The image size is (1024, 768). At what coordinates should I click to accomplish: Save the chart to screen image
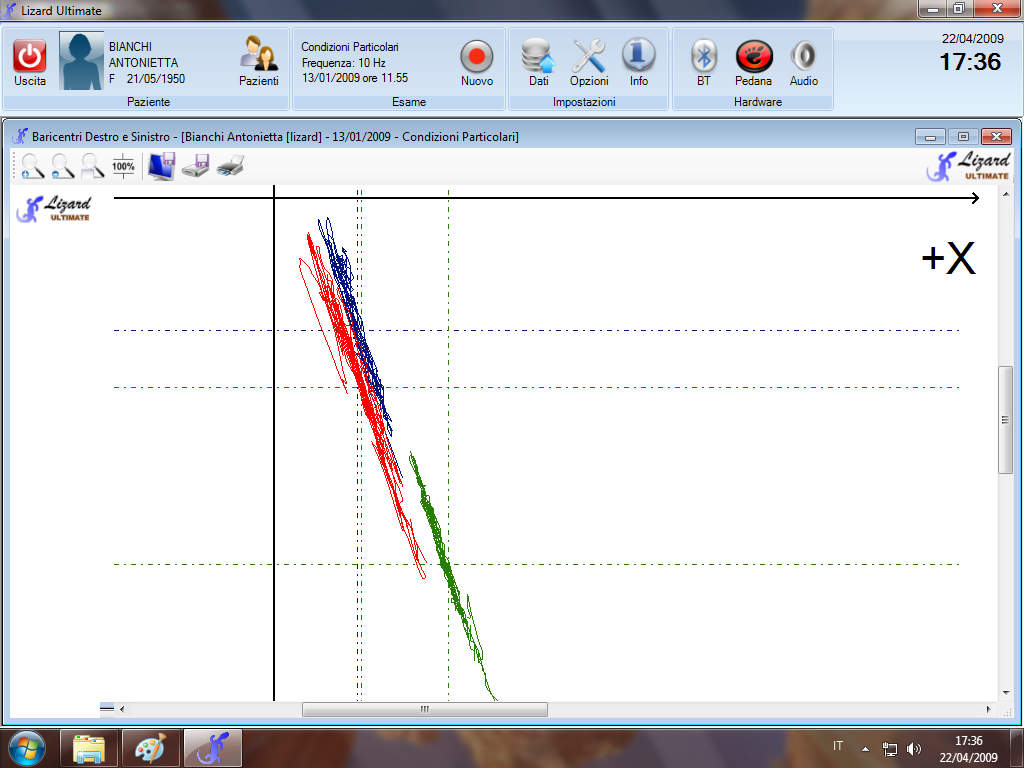(x=161, y=166)
